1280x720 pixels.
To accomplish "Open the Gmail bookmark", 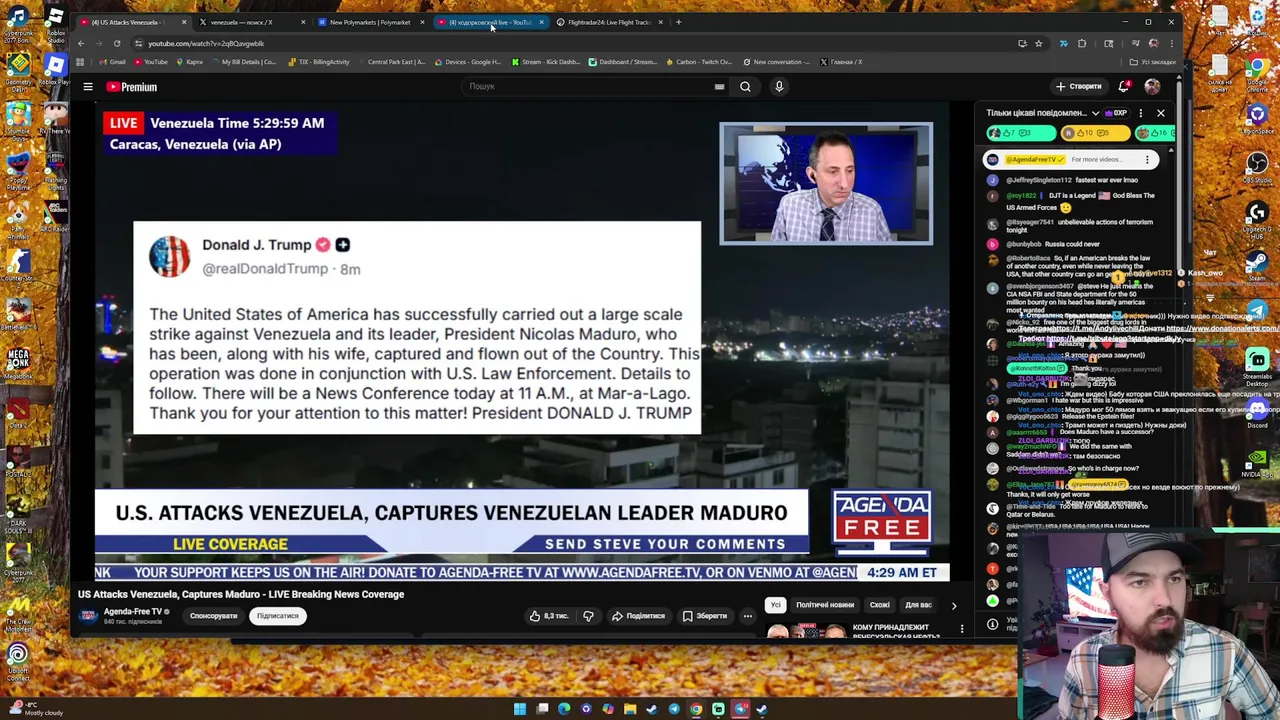I will [112, 62].
